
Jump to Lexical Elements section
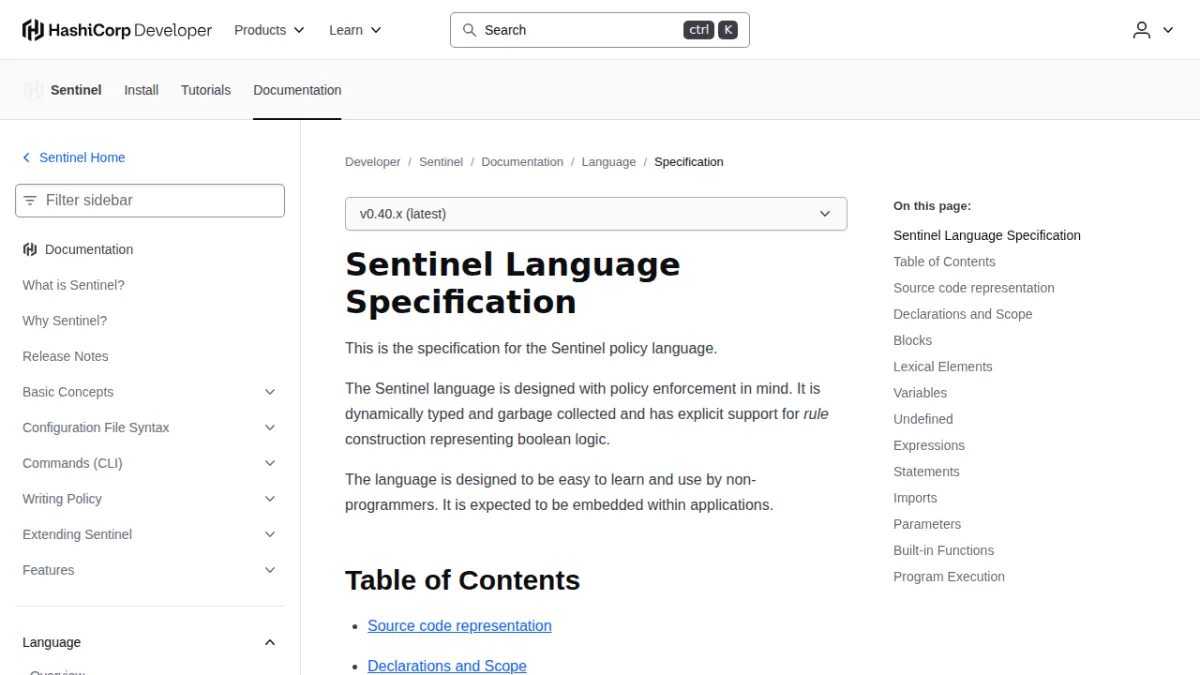tap(943, 367)
